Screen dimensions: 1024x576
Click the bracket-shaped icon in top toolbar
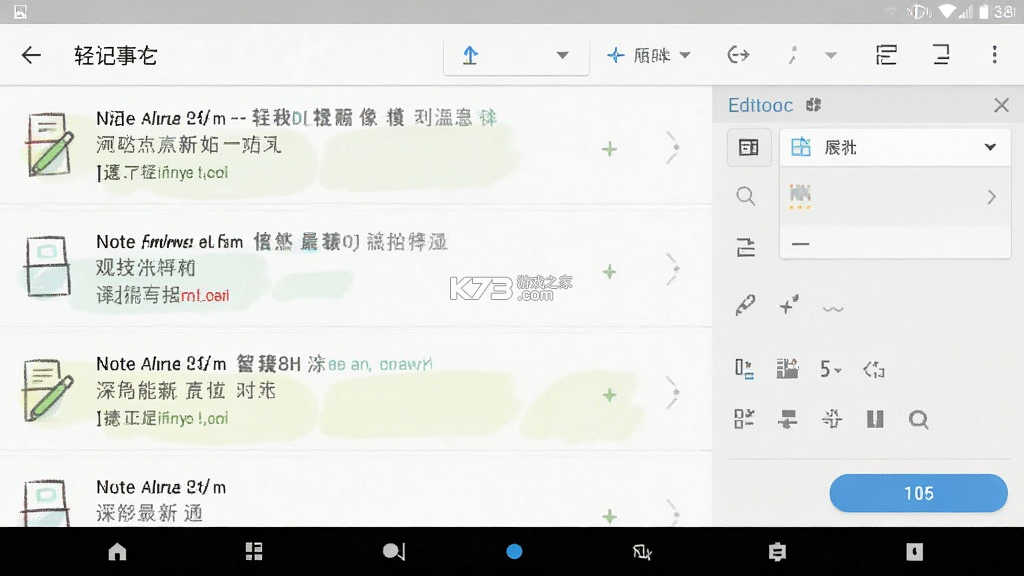click(x=941, y=55)
